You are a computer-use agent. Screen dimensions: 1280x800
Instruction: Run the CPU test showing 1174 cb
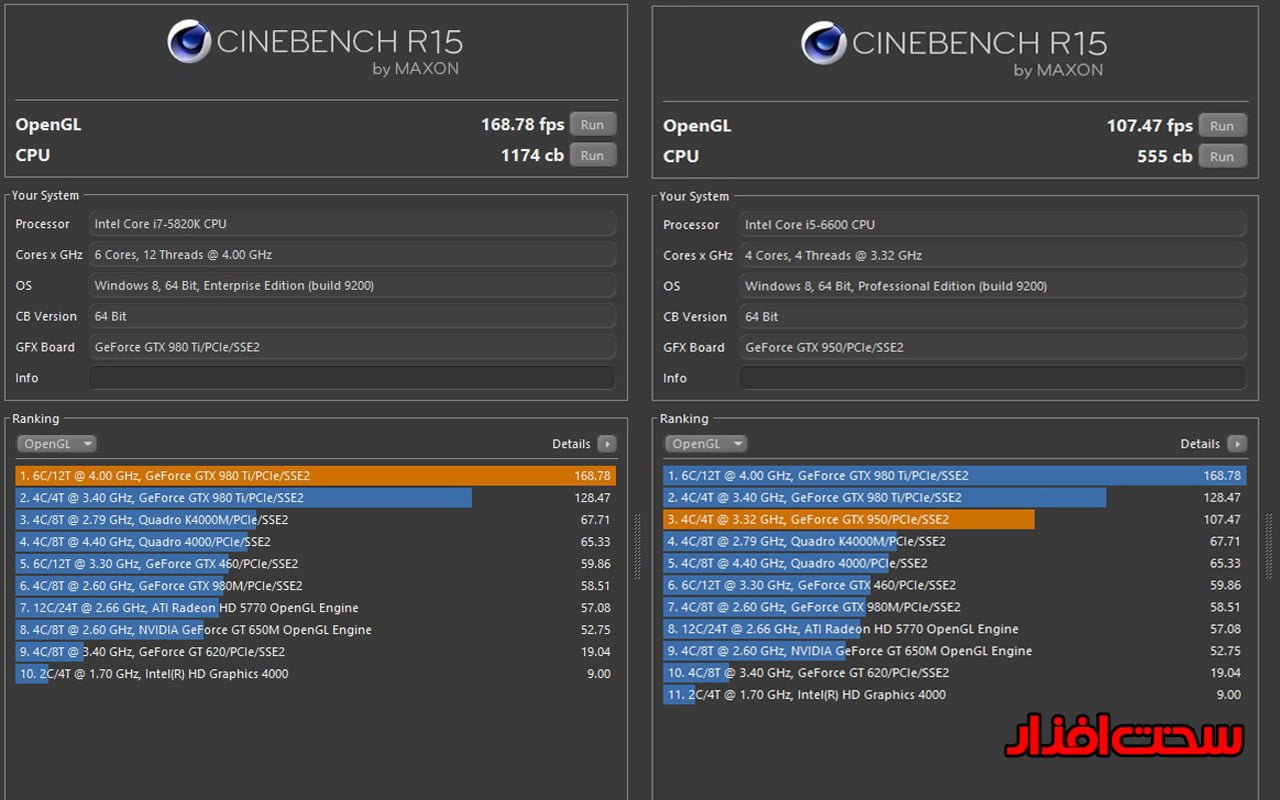(x=592, y=155)
